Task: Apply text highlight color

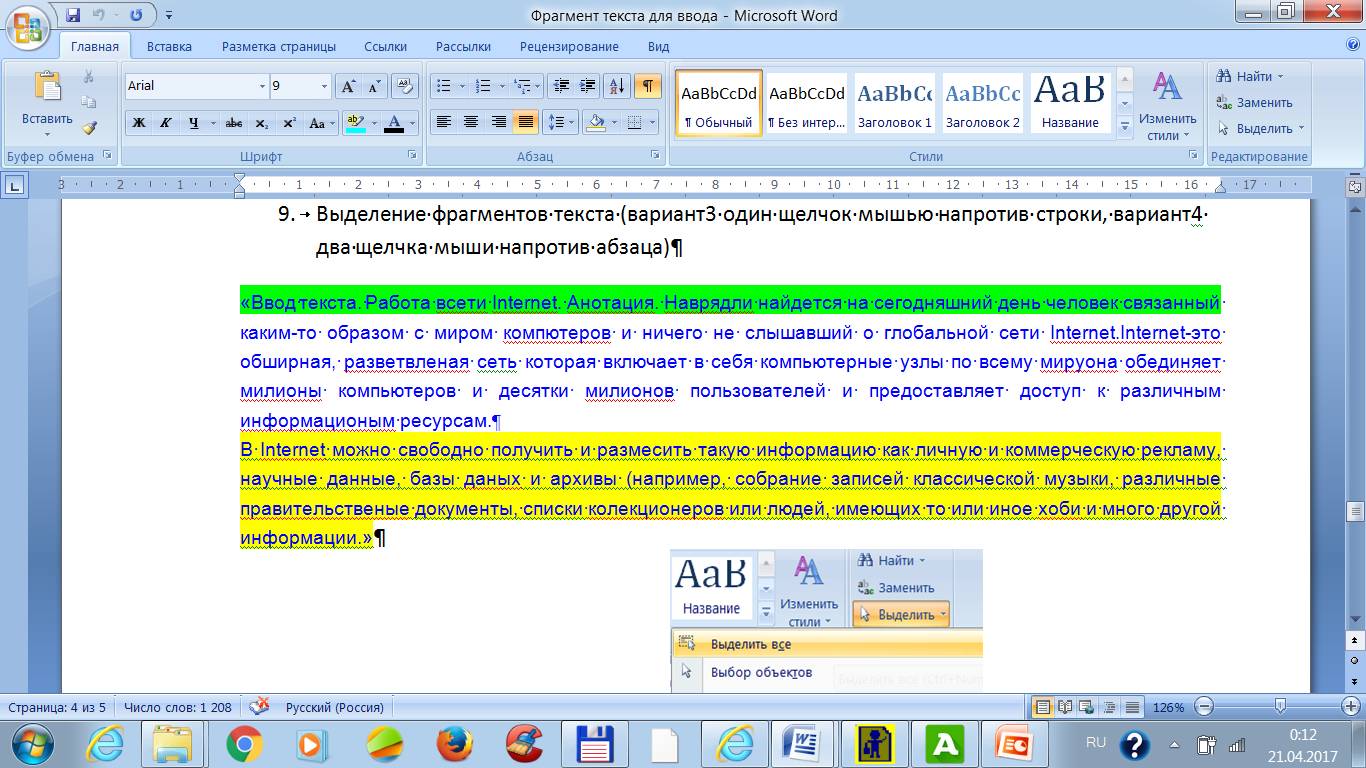Action: point(354,123)
